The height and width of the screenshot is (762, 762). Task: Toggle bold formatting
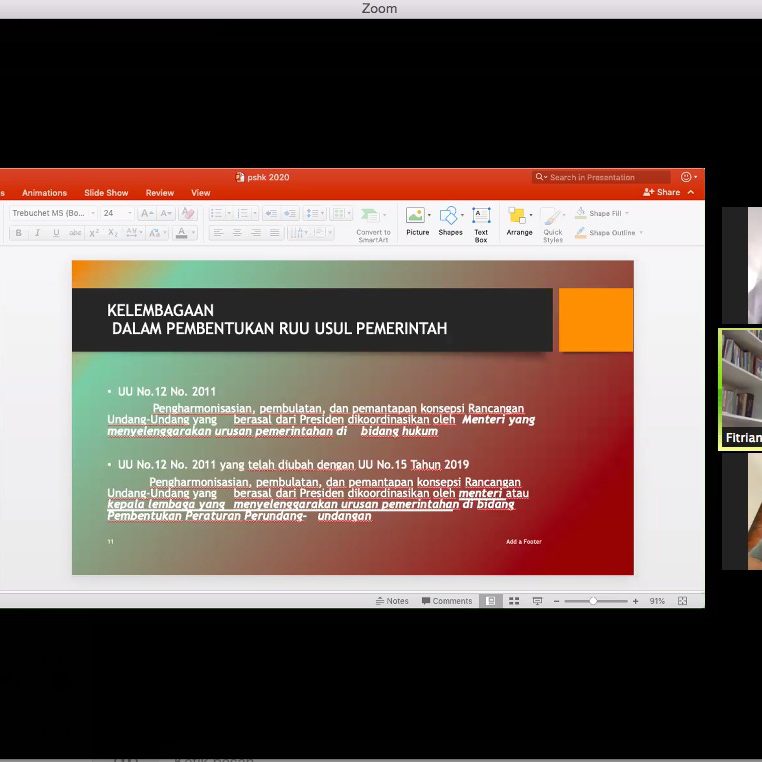click(x=18, y=233)
